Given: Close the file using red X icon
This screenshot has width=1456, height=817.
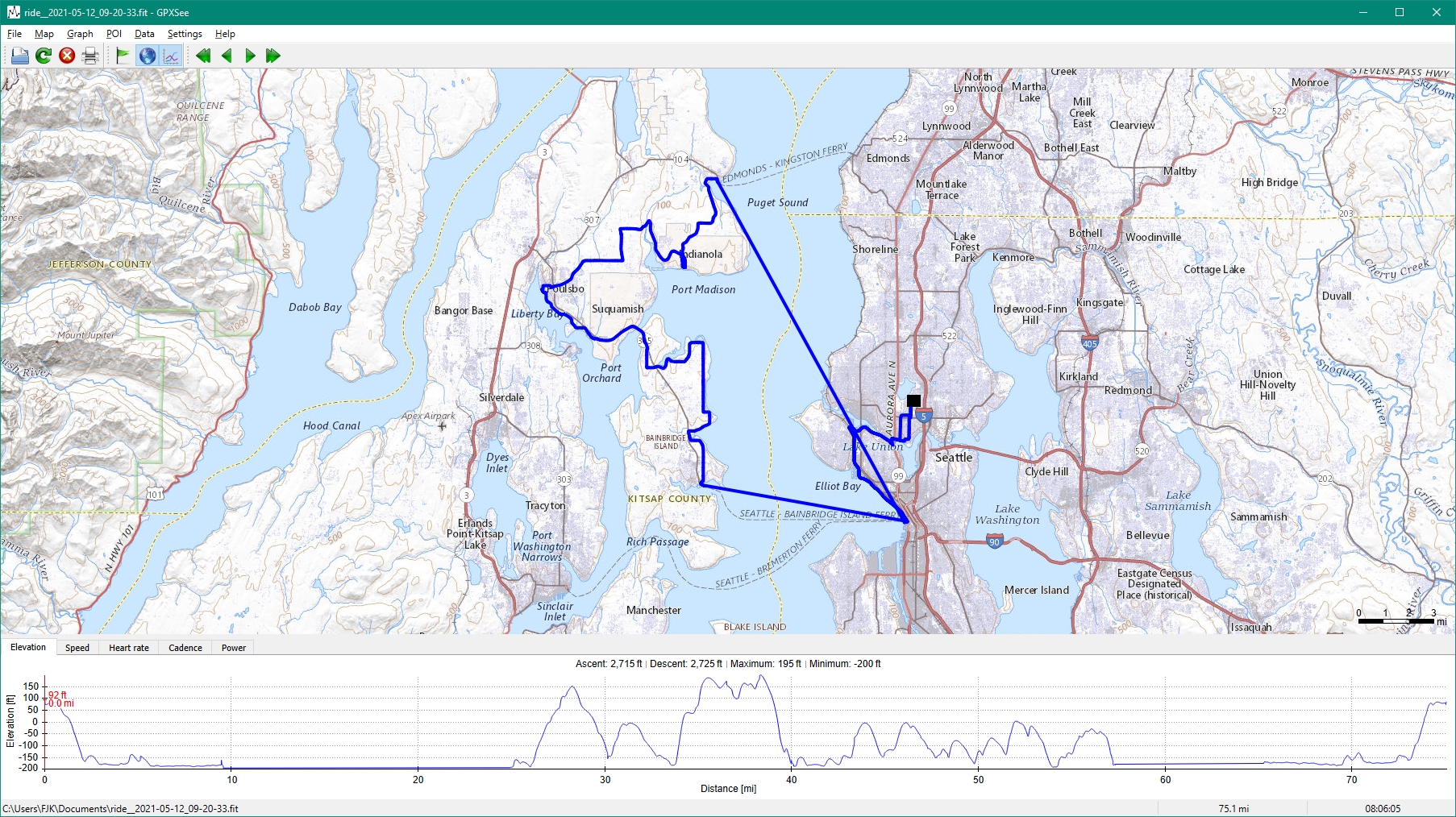Looking at the screenshot, I should (x=67, y=56).
